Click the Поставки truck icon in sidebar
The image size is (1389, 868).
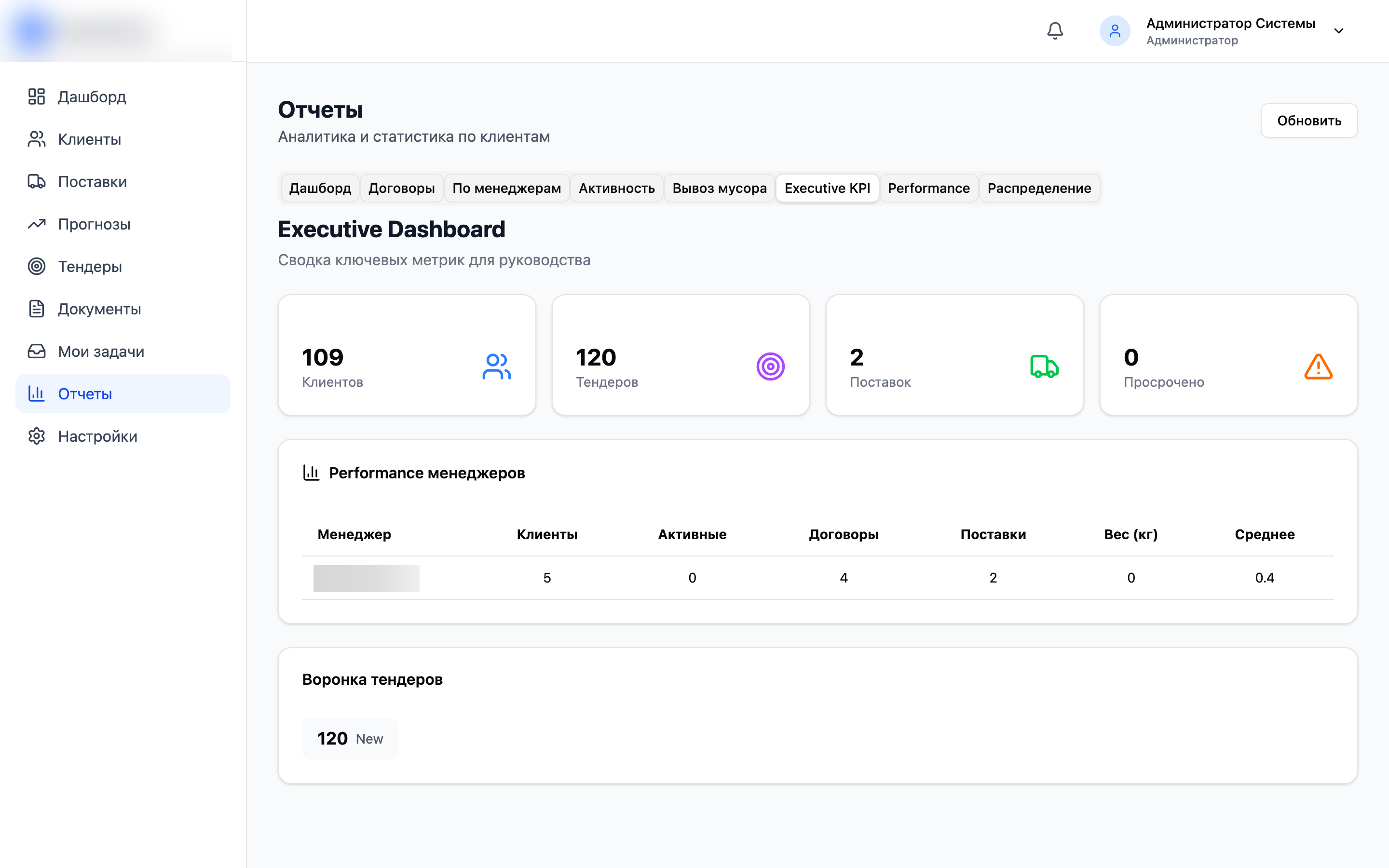[x=36, y=181]
